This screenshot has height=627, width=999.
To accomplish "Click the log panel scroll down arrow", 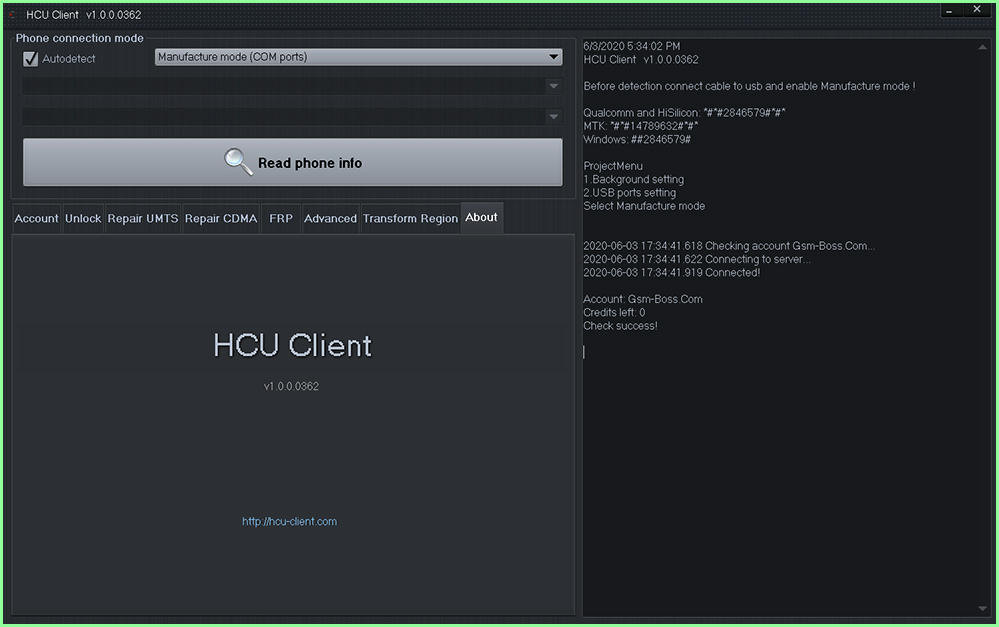I will pyautogui.click(x=982, y=609).
